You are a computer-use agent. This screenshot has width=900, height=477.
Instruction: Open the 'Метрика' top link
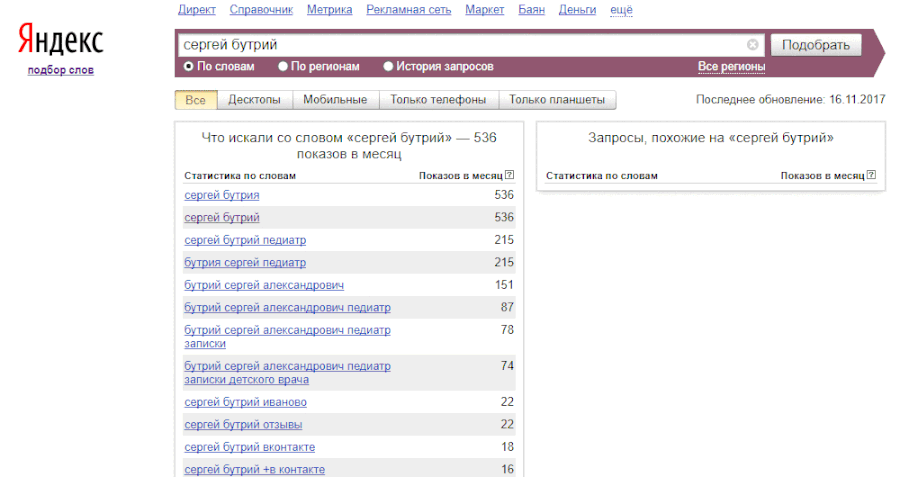coord(329,10)
